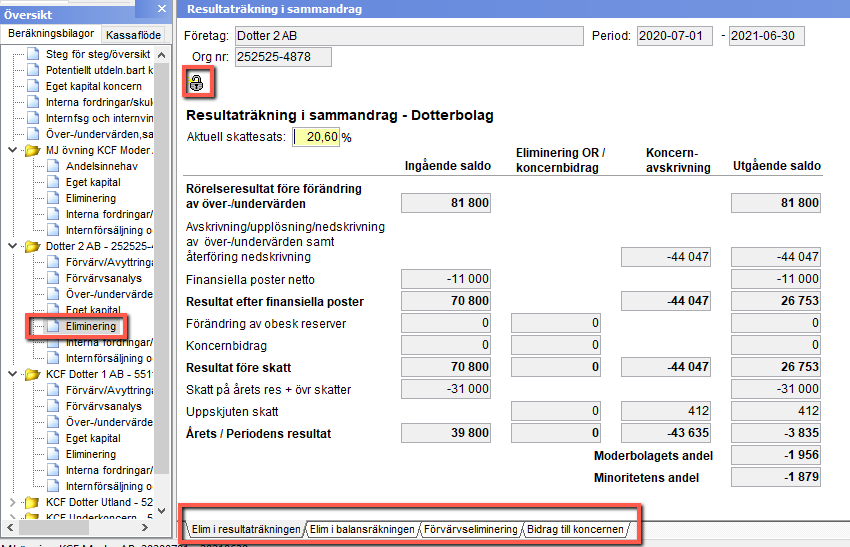Collapse the MJ övning KCF Moder folder
The image size is (850, 547).
[13, 150]
